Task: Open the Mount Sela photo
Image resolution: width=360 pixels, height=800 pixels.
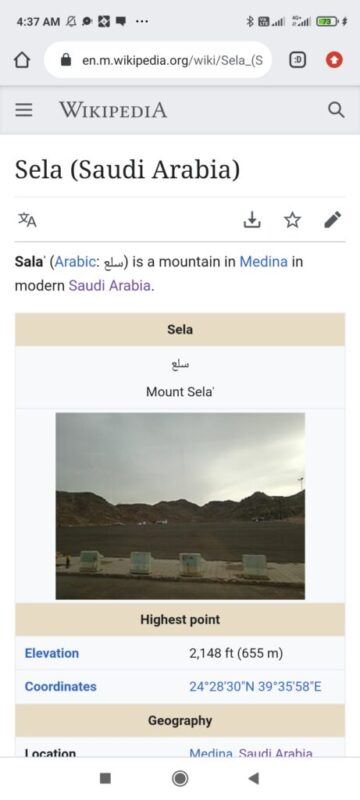Action: (180, 506)
